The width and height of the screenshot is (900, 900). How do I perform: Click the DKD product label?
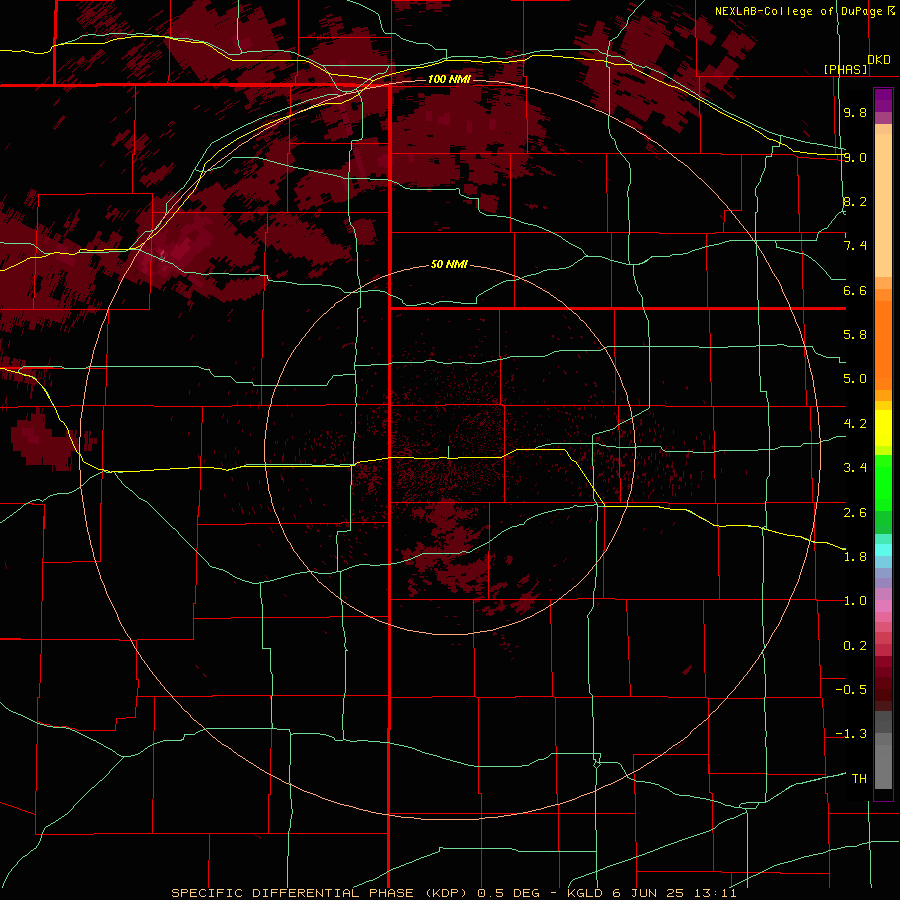879,60
